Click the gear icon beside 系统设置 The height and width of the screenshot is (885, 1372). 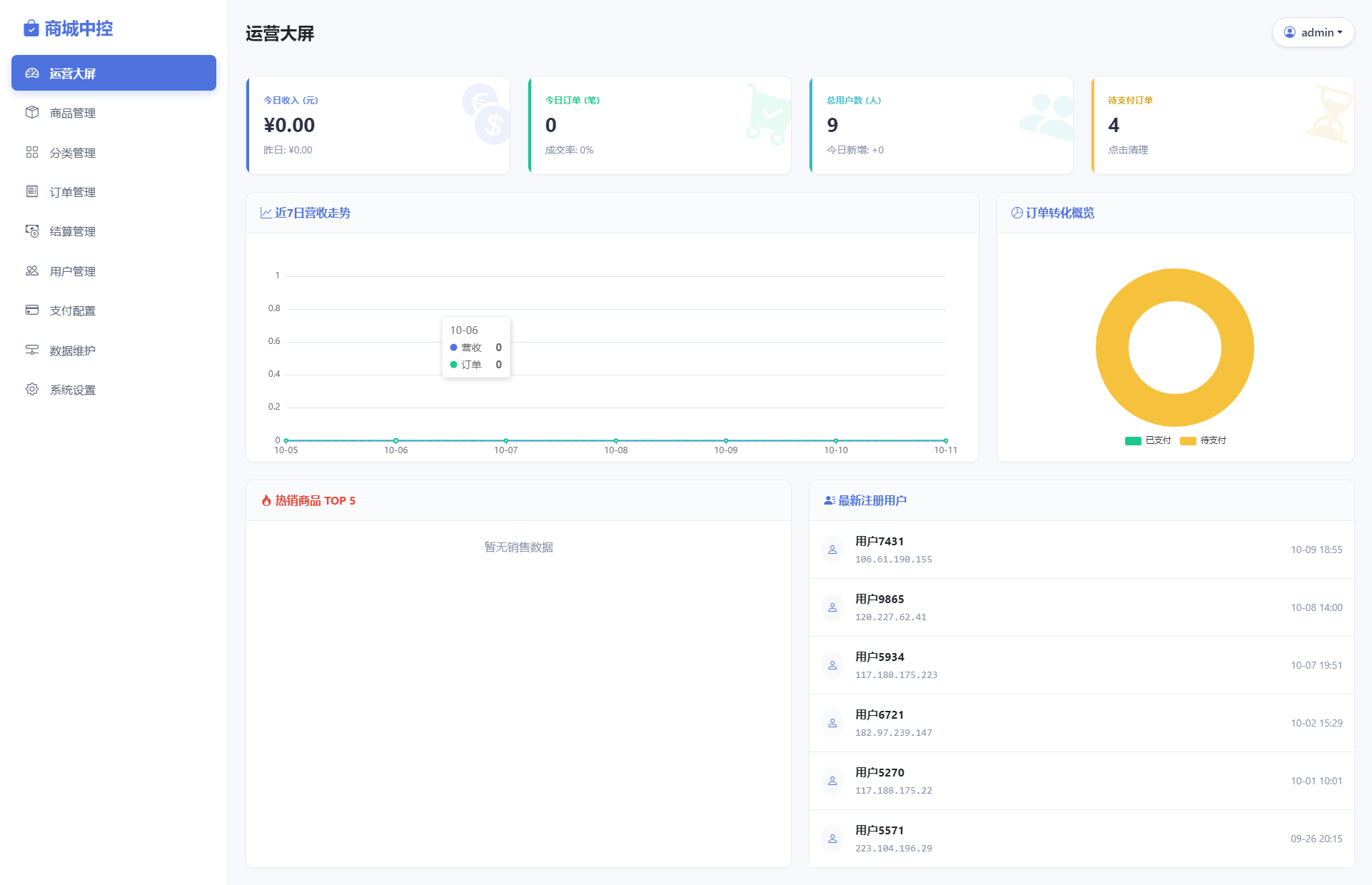pyautogui.click(x=32, y=389)
